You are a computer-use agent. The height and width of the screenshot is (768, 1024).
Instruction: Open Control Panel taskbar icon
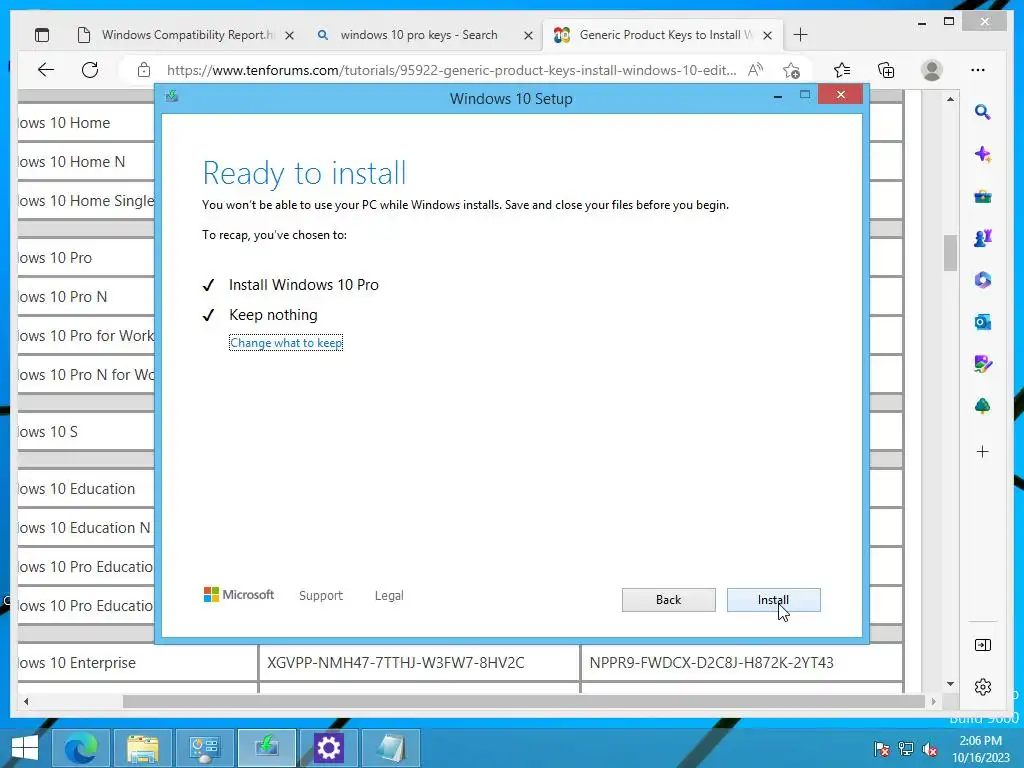[x=204, y=748]
